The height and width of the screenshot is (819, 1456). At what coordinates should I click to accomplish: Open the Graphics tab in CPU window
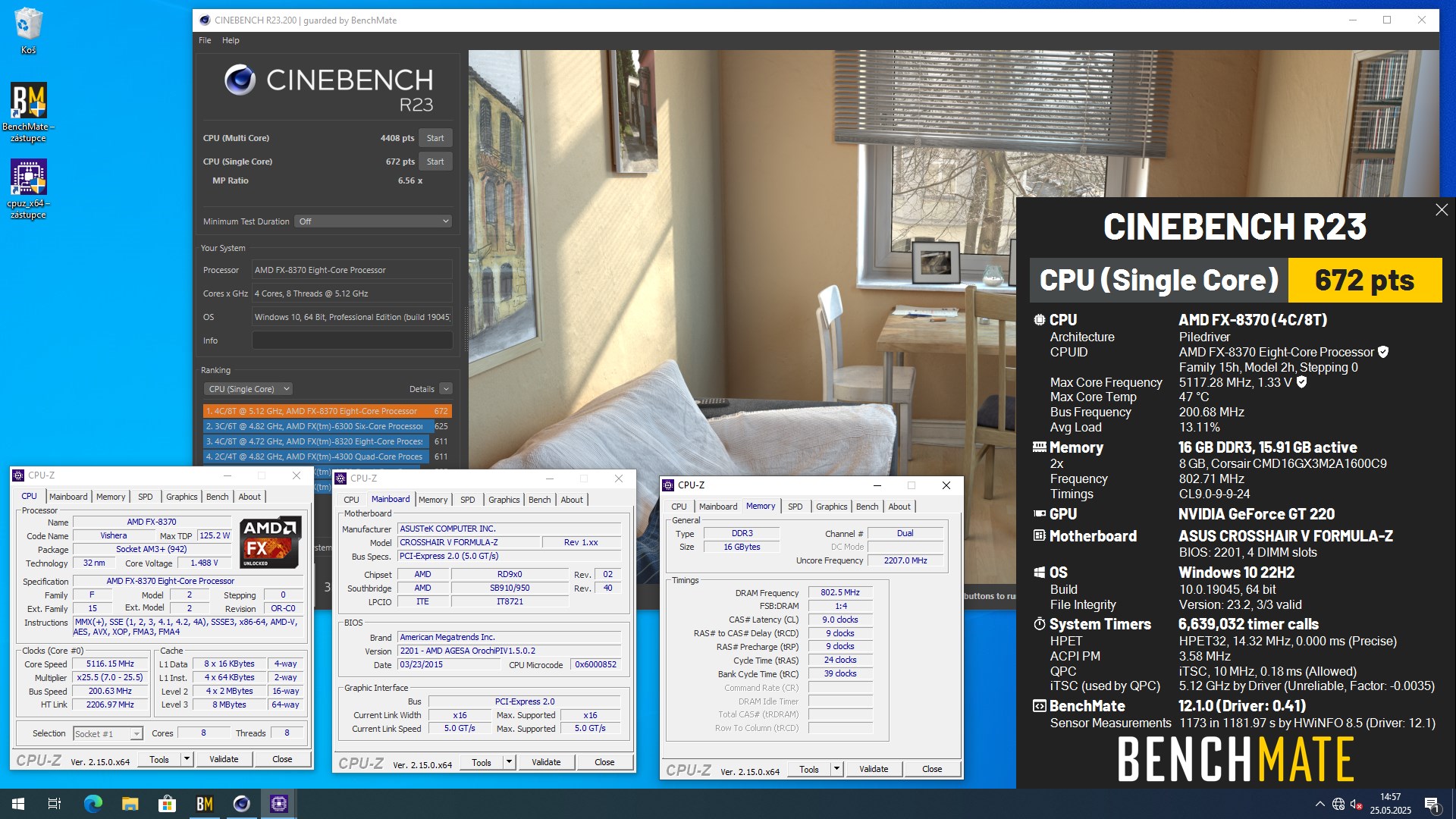(x=182, y=497)
